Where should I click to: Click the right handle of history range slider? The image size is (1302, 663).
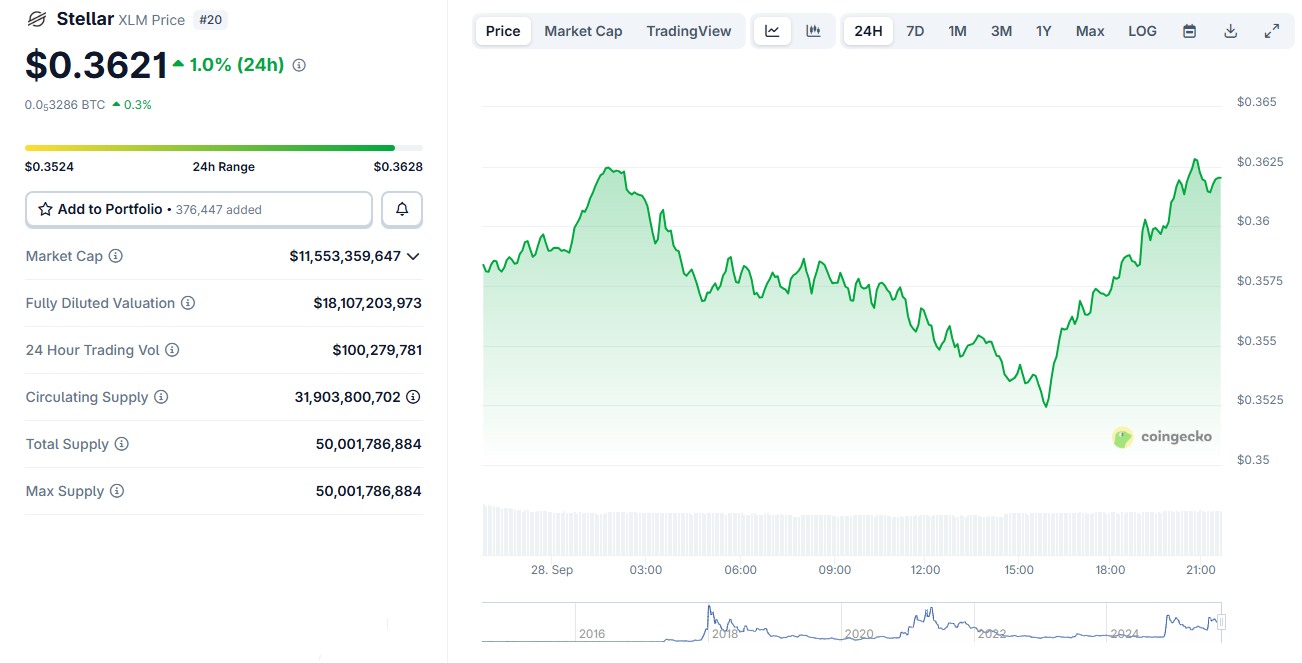(x=1221, y=622)
